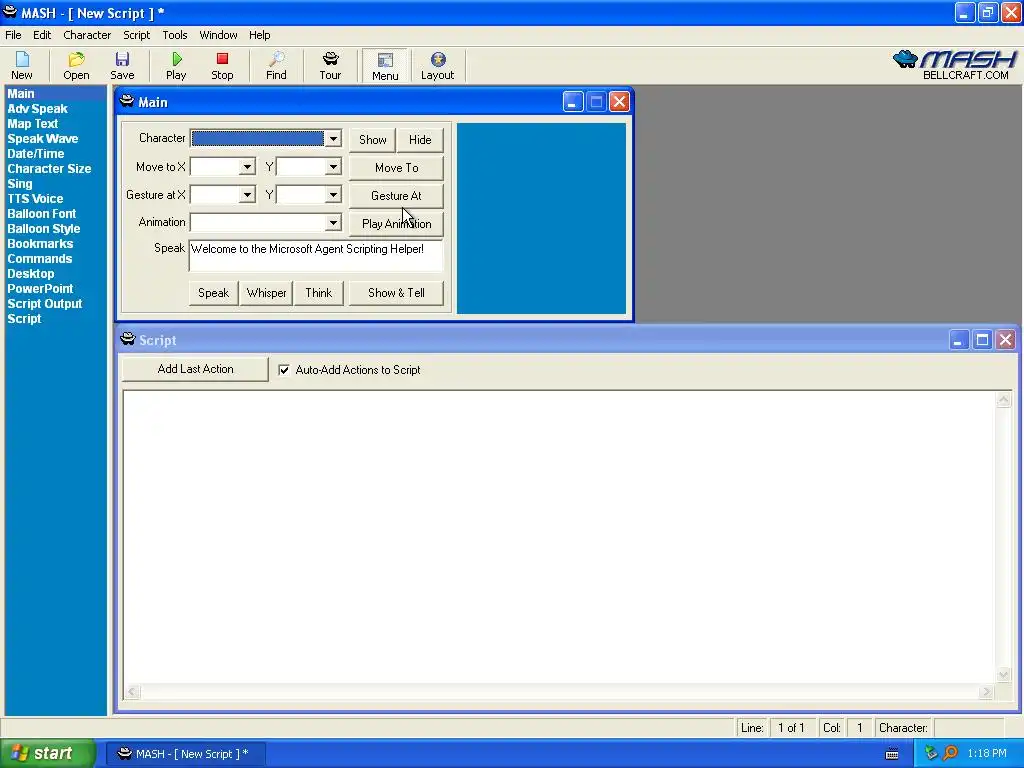Select Date/Time in the sidebar
The height and width of the screenshot is (768, 1024).
[36, 154]
